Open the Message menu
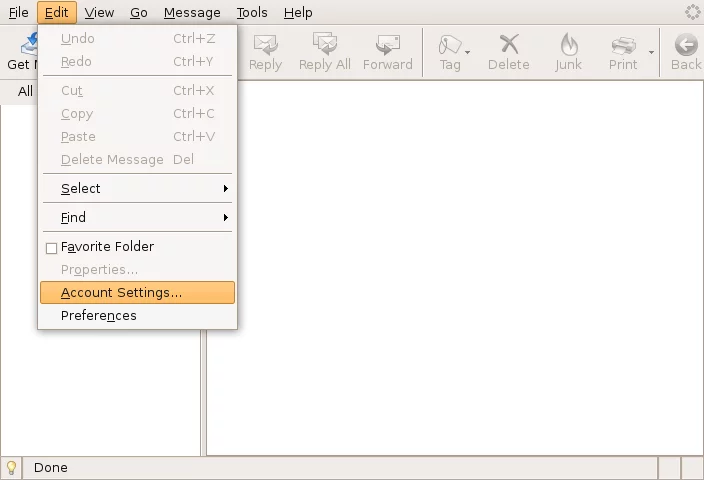704x480 pixels. 192,13
